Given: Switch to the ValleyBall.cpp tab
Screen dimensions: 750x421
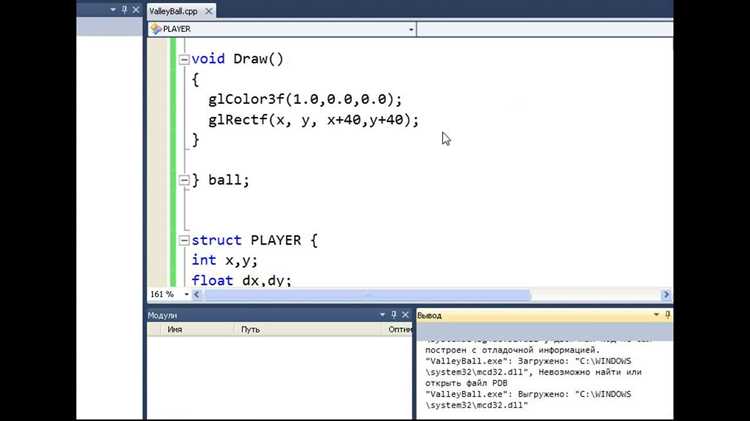Looking at the screenshot, I should [173, 11].
